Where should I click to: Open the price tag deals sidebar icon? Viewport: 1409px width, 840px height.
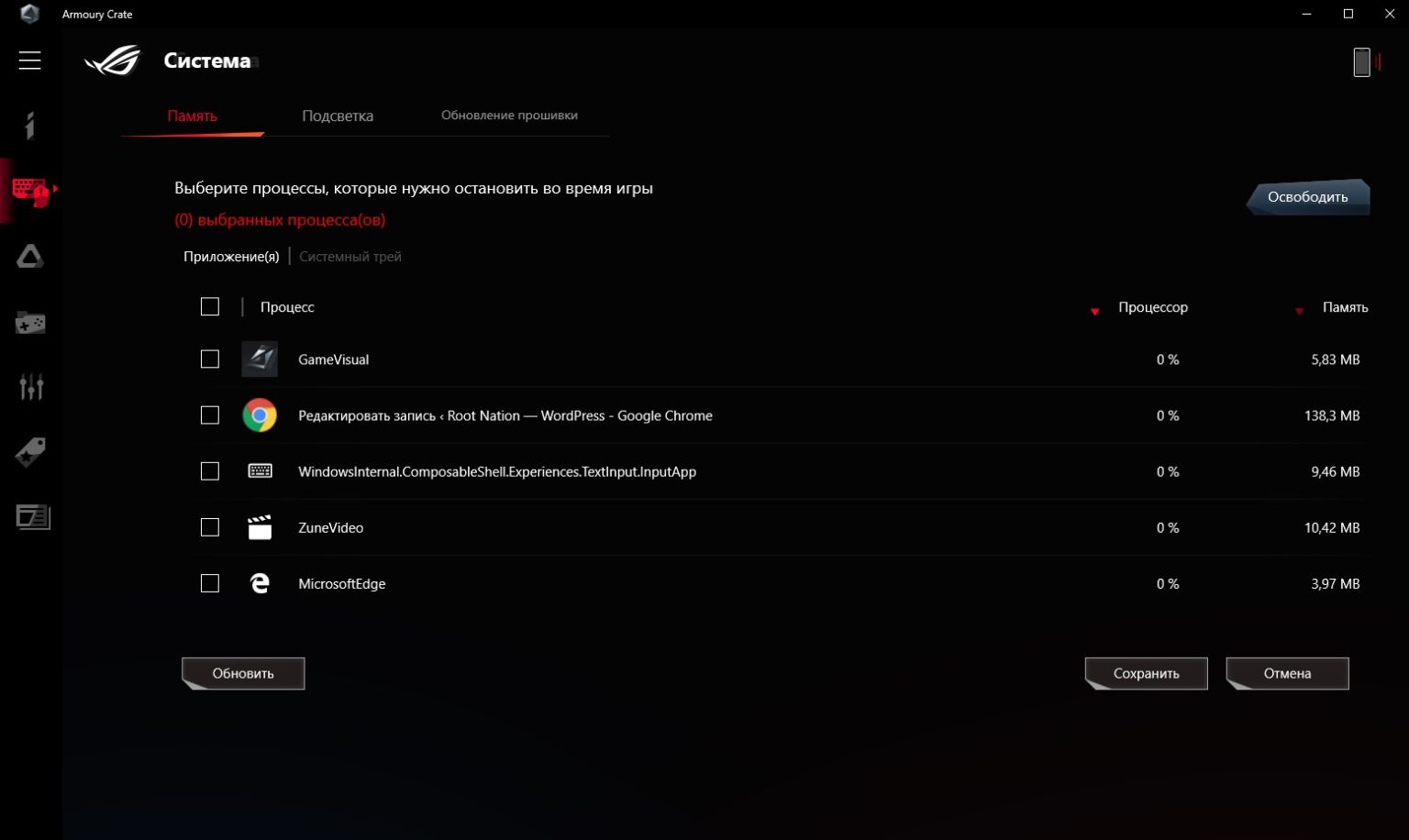click(30, 452)
